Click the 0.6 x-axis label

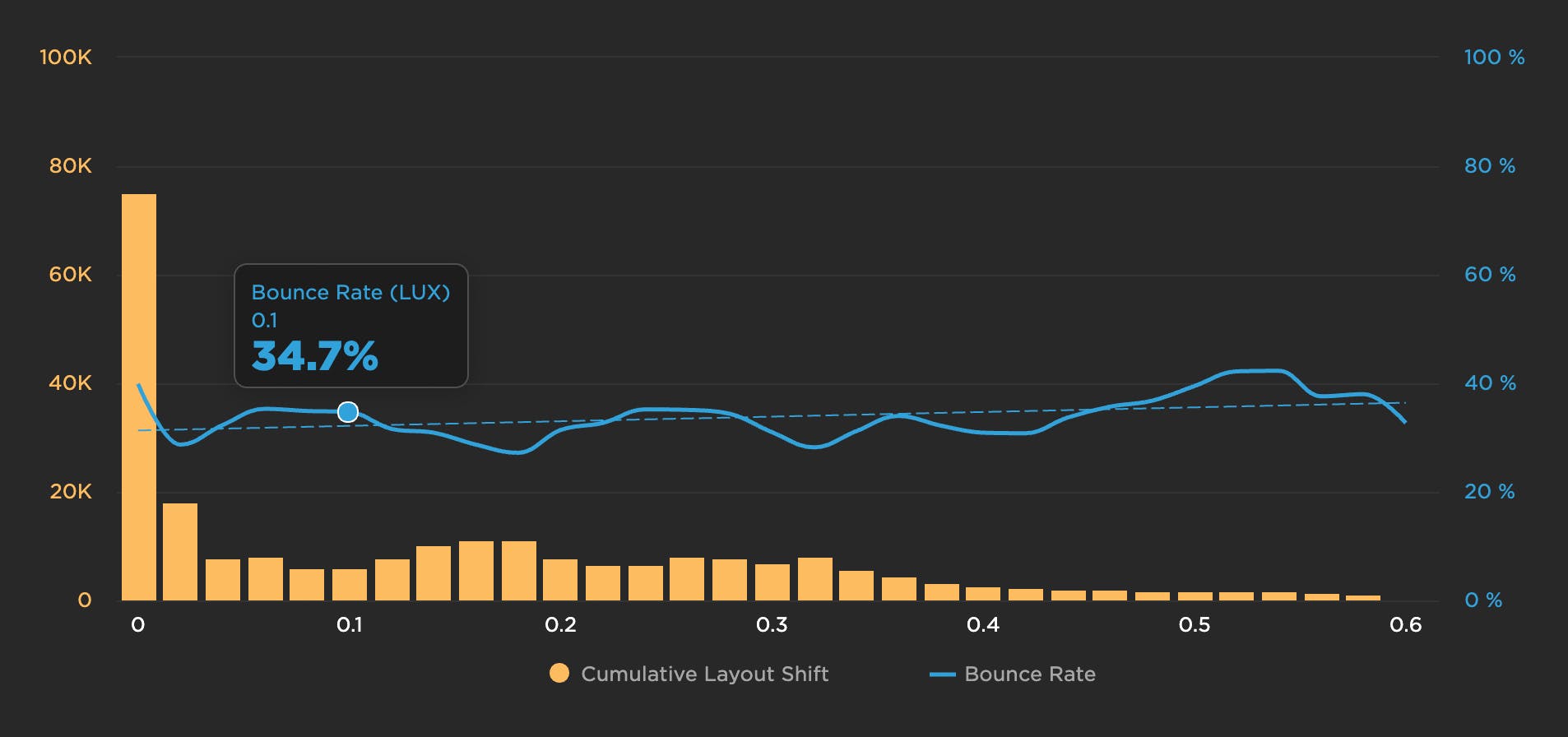click(x=1405, y=625)
